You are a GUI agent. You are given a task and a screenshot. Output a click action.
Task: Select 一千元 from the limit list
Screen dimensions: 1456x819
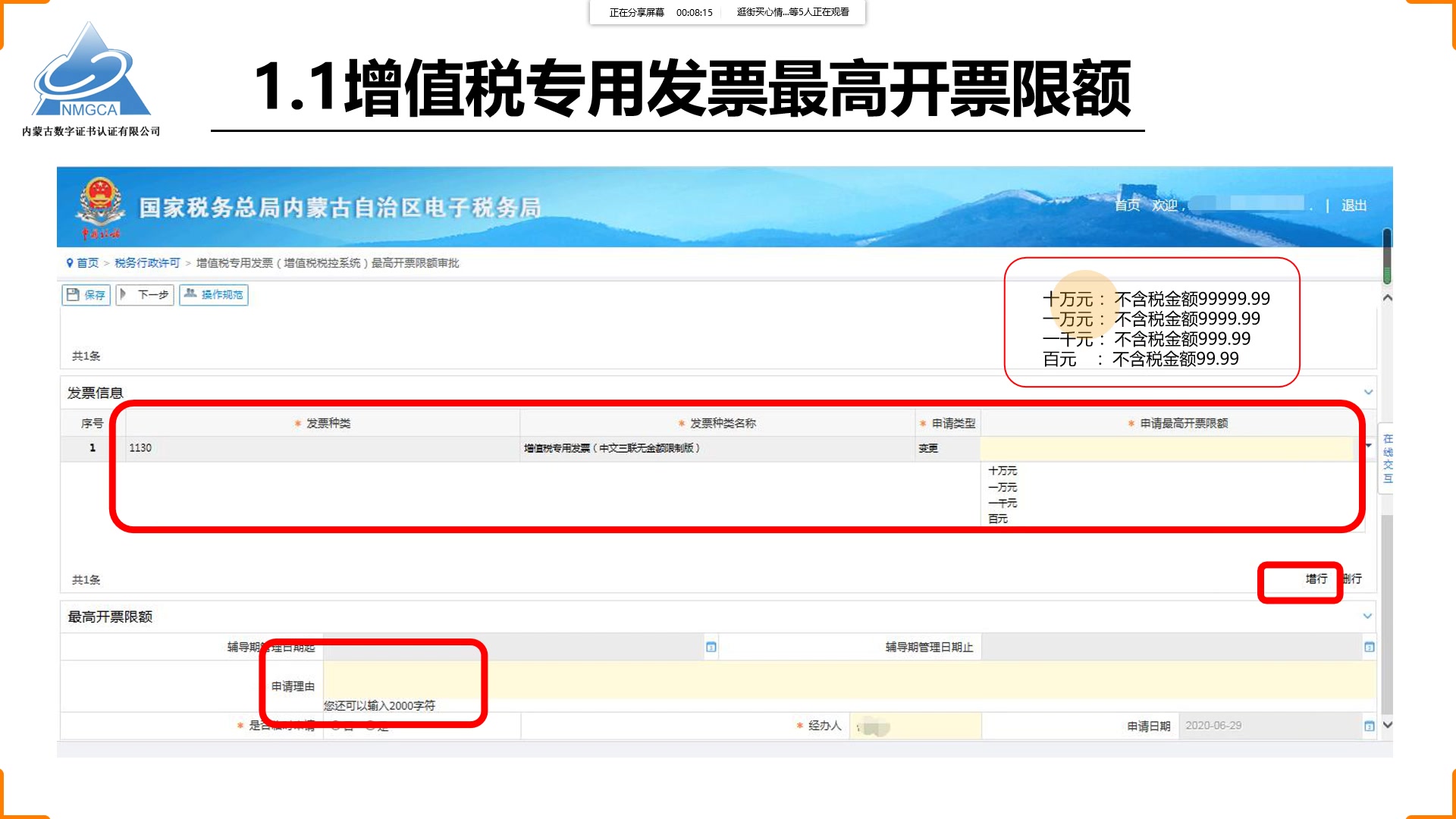1003,504
